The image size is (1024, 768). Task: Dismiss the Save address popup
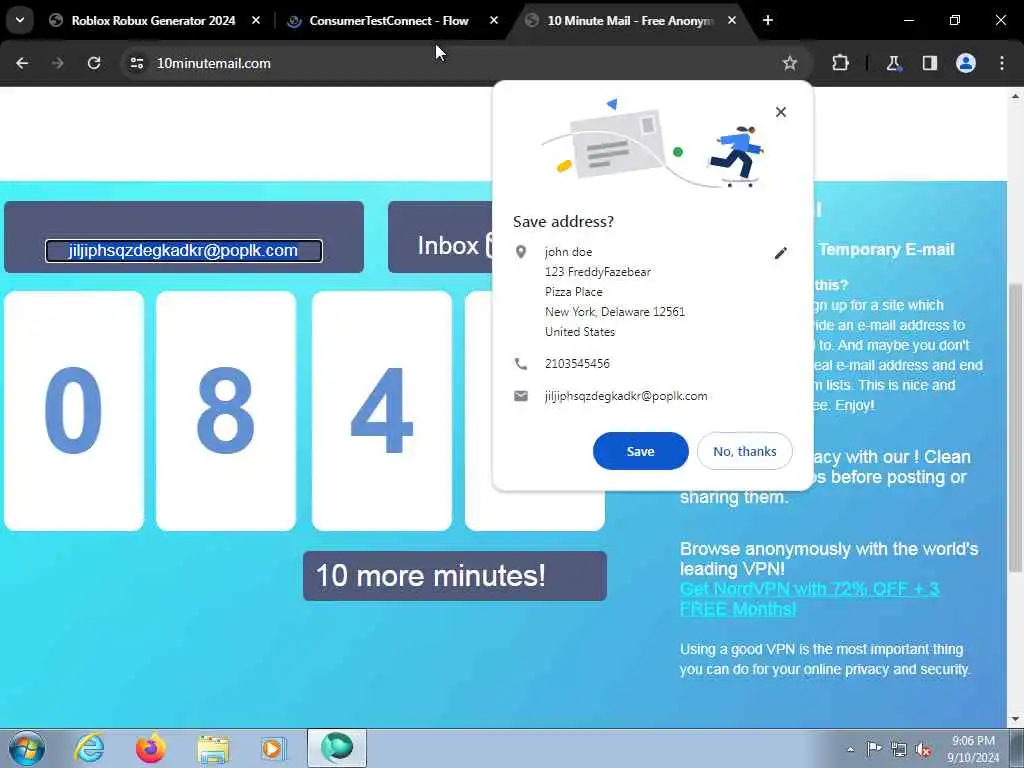point(780,112)
